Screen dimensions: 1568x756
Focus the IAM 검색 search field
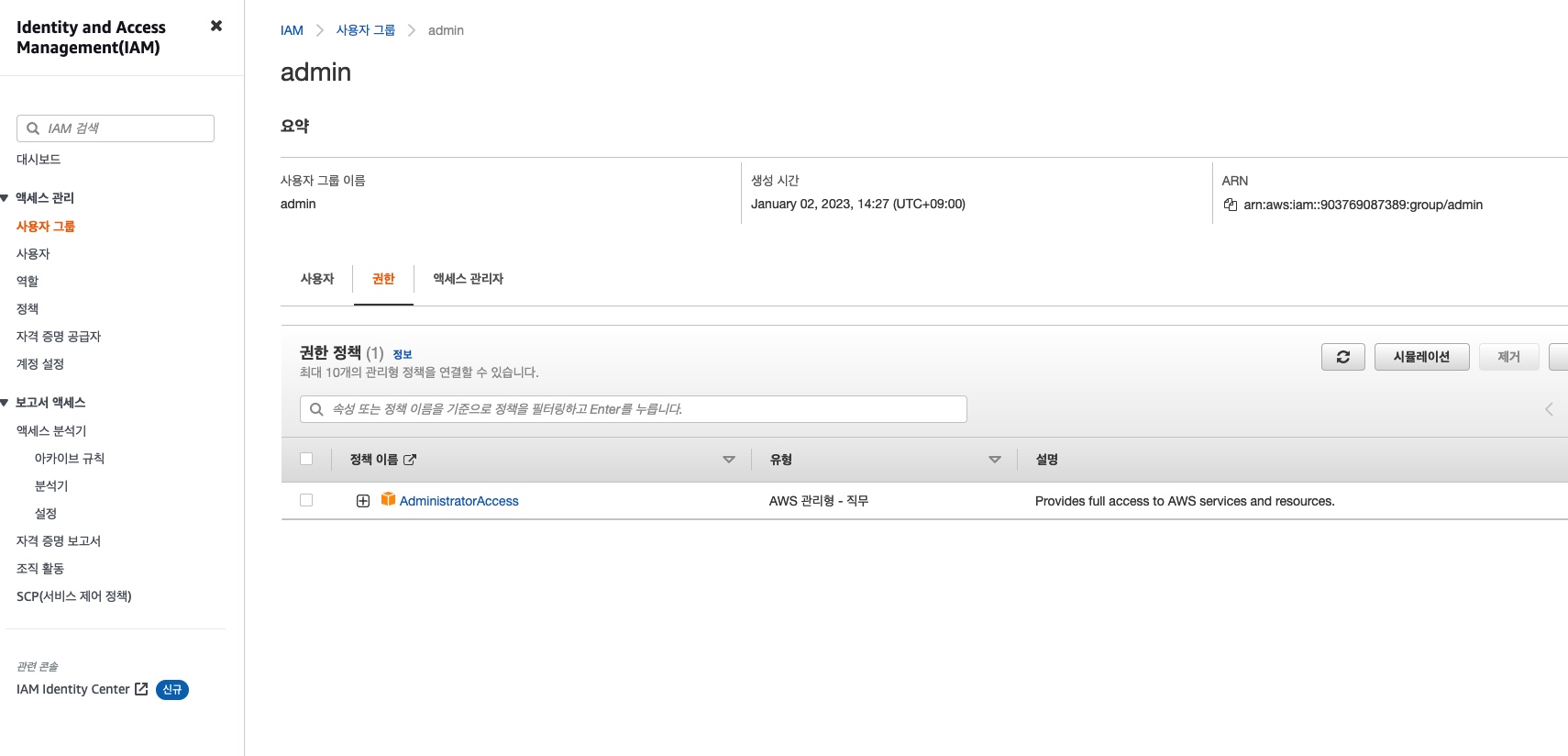(116, 128)
